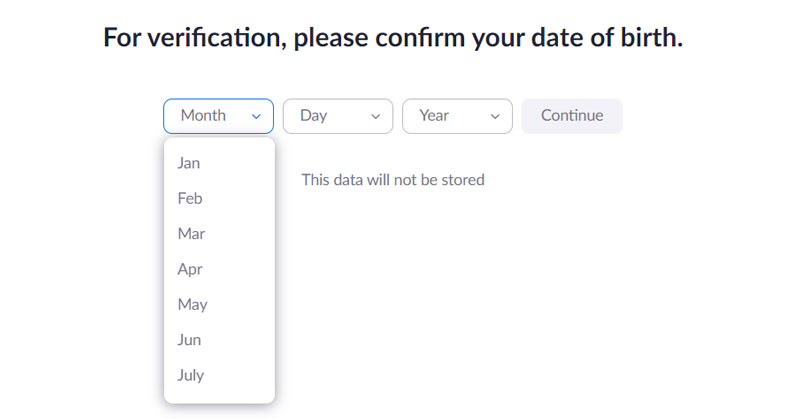800x419 pixels.
Task: Click the Month dropdown chevron arrow
Action: 257,116
